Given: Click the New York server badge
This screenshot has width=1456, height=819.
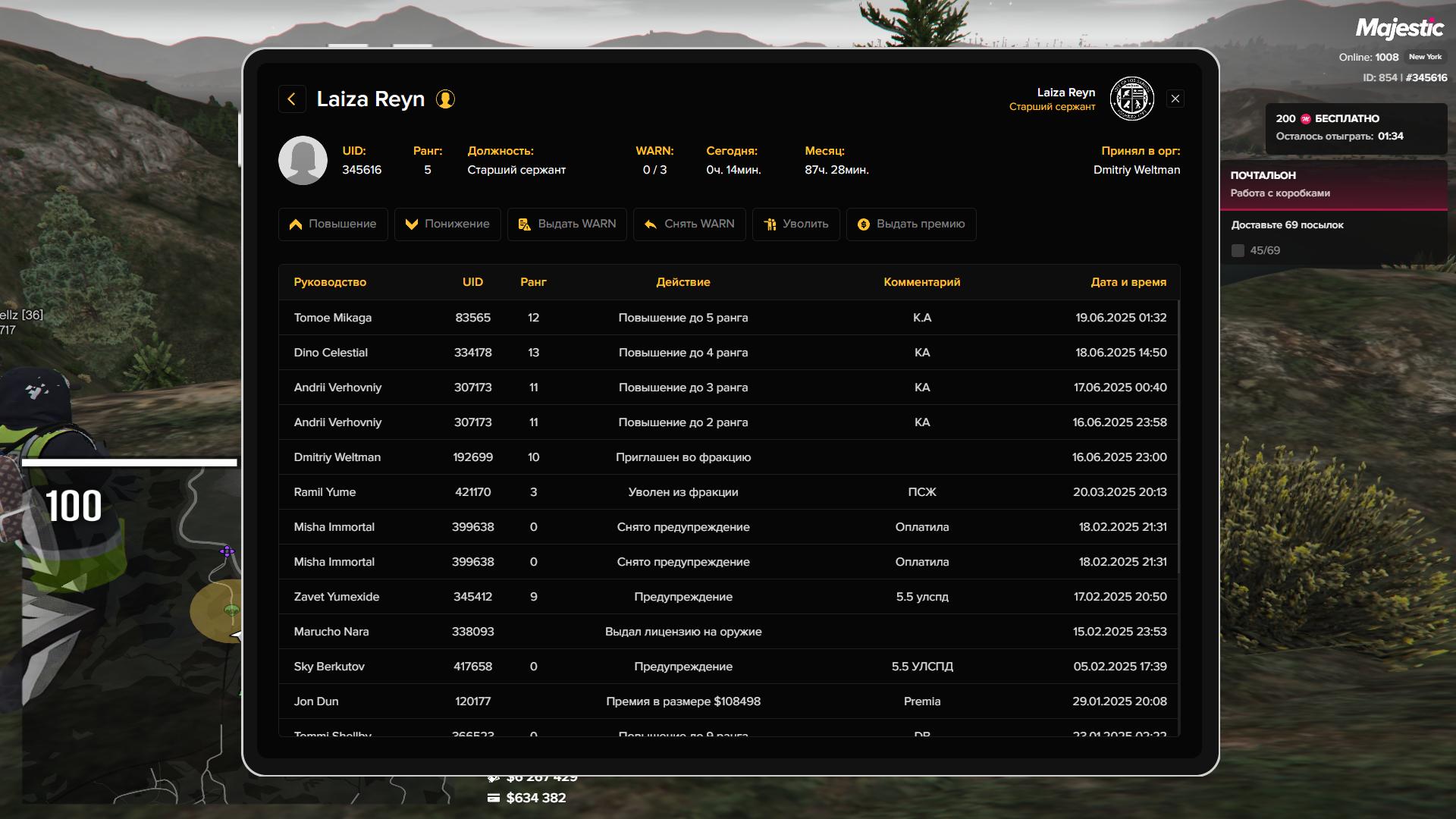Looking at the screenshot, I should 1425,57.
